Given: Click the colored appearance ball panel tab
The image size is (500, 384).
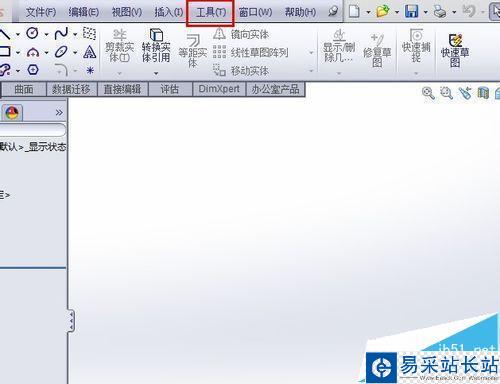Looking at the screenshot, I should click(12, 113).
